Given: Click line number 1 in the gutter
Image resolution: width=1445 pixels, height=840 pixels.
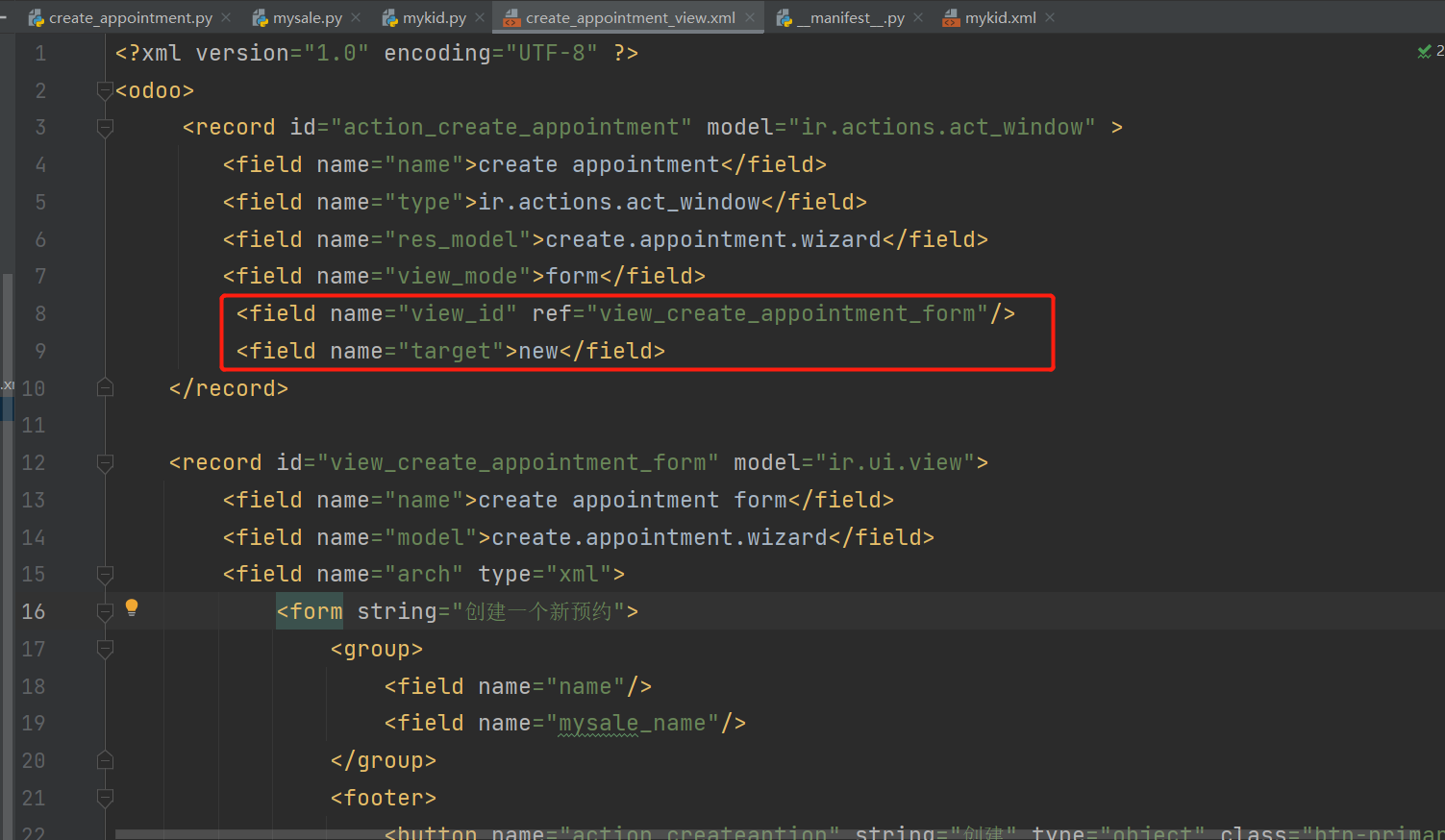Looking at the screenshot, I should [40, 53].
